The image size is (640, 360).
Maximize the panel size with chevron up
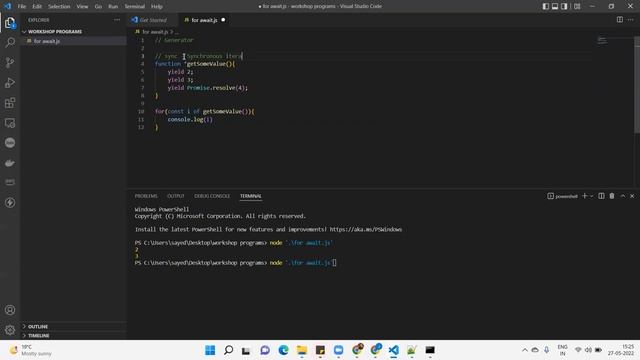[623, 196]
